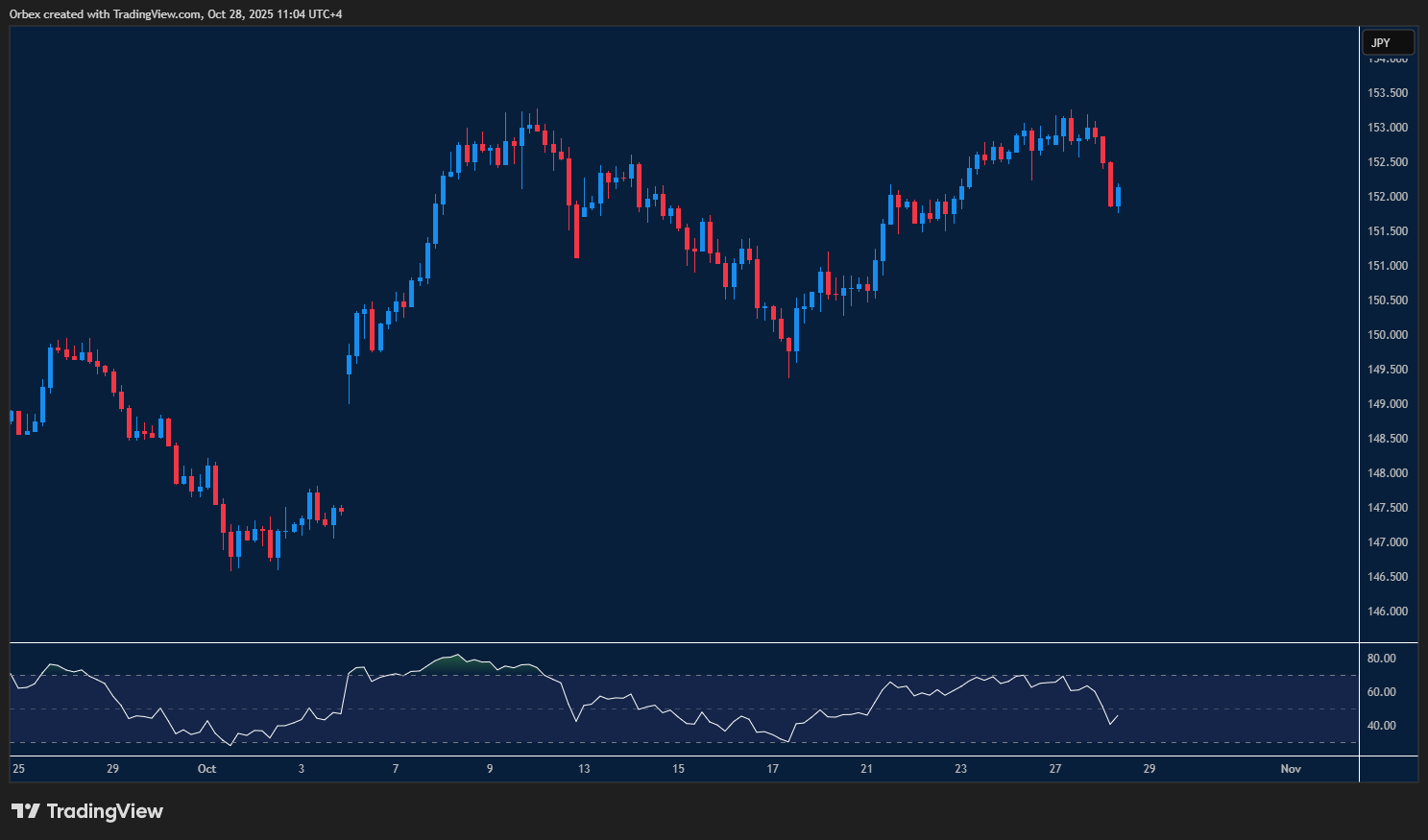1428x840 pixels.
Task: Open the time axis settings
Action: (x=672, y=769)
